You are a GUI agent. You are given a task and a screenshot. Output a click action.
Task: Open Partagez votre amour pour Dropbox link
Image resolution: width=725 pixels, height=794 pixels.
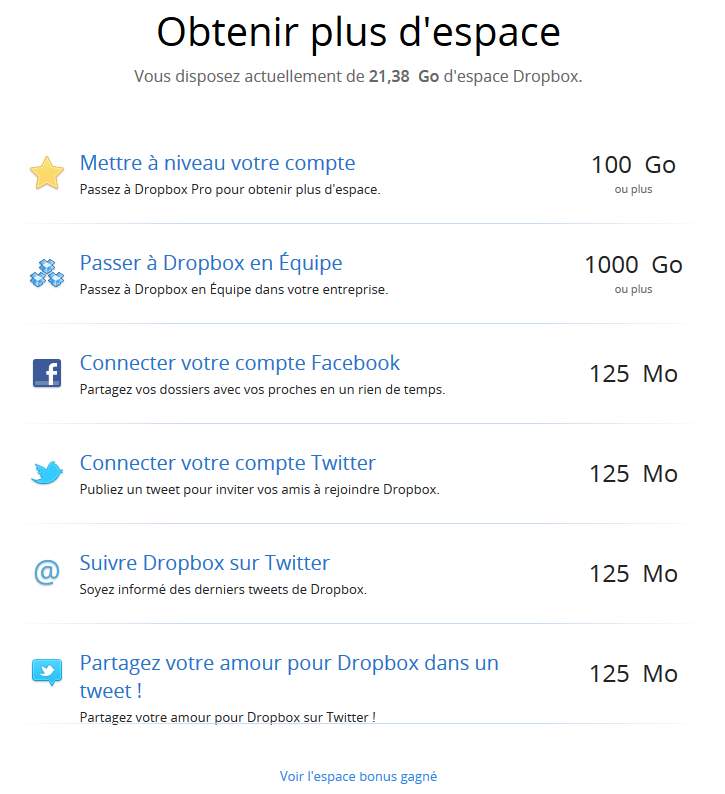click(289, 677)
